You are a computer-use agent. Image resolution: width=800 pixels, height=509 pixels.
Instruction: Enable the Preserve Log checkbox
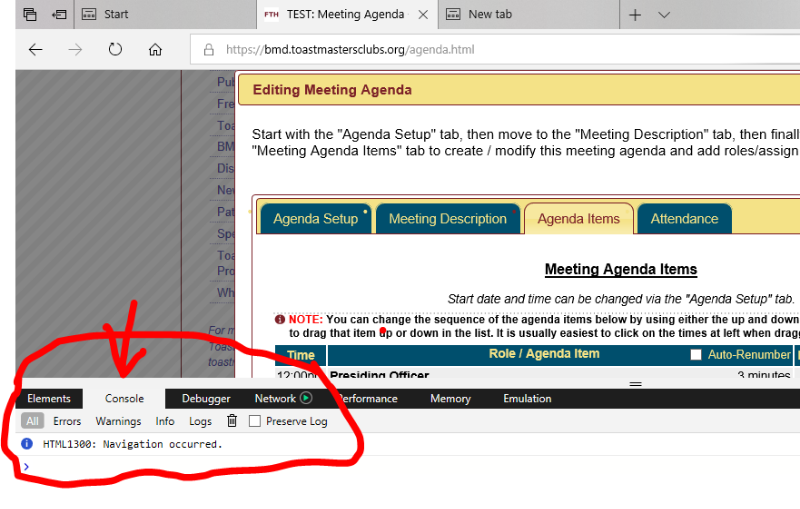(255, 422)
